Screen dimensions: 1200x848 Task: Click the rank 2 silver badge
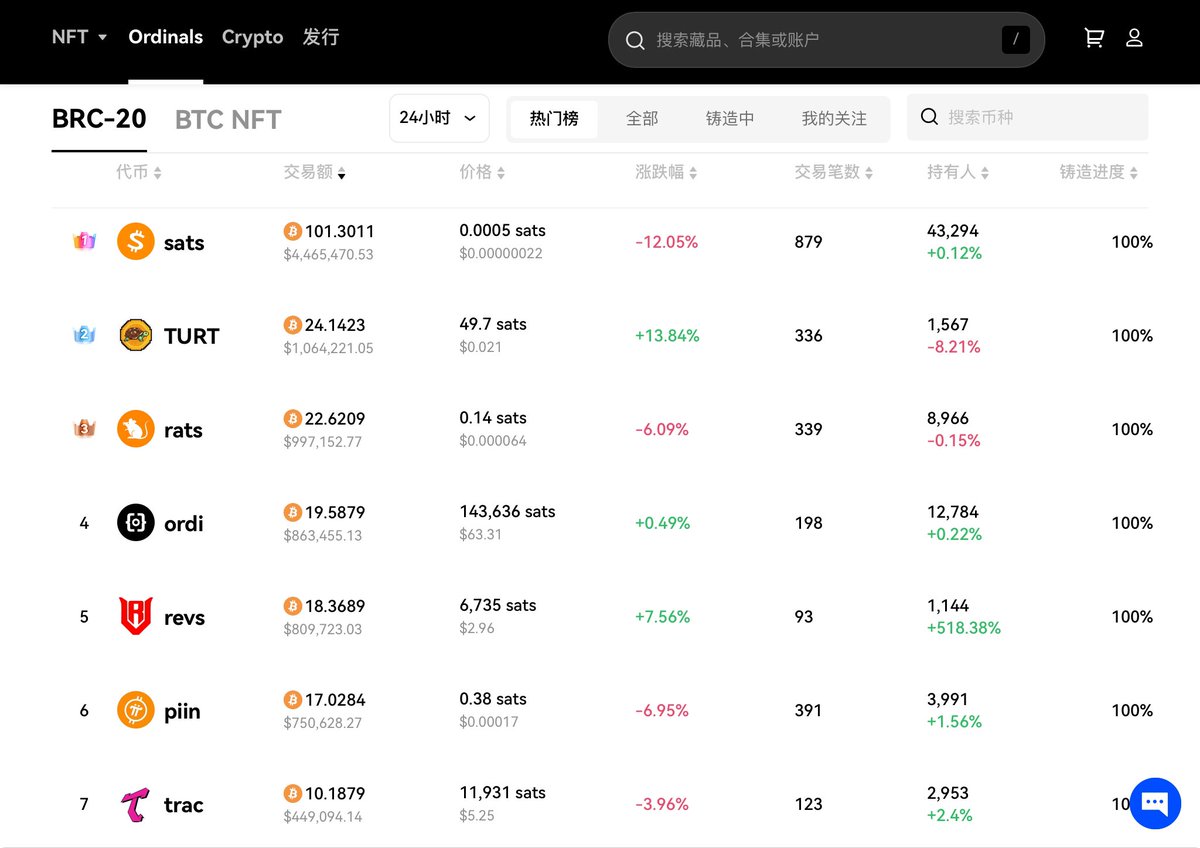click(84, 335)
